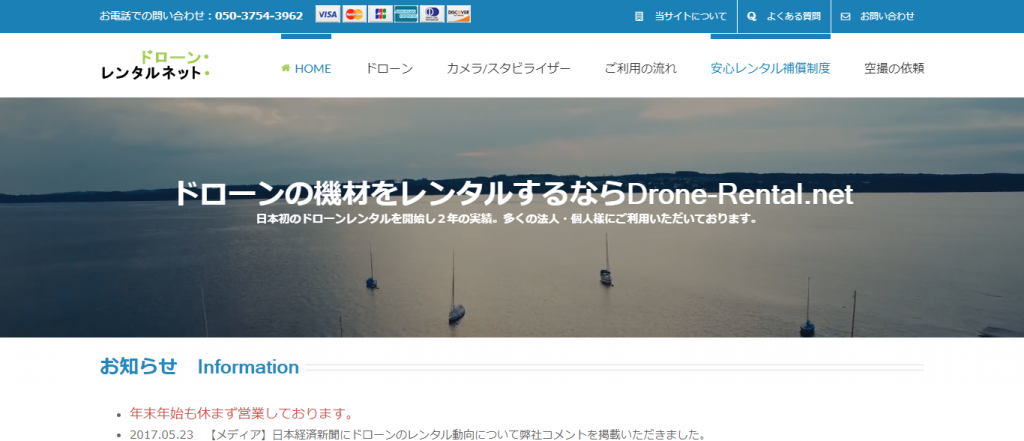This screenshot has height=441, width=1024.
Task: Click the MasterCard logo icon
Action: pos(353,14)
